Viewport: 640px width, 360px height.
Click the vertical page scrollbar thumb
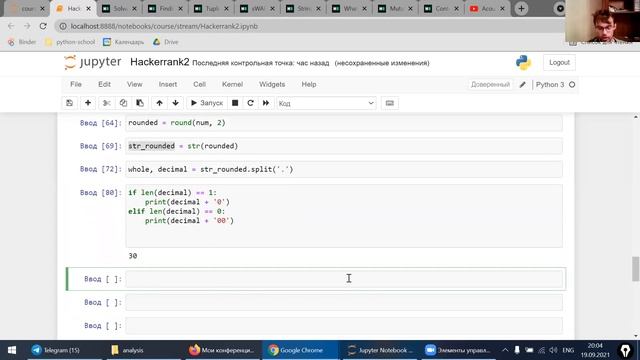[636, 269]
